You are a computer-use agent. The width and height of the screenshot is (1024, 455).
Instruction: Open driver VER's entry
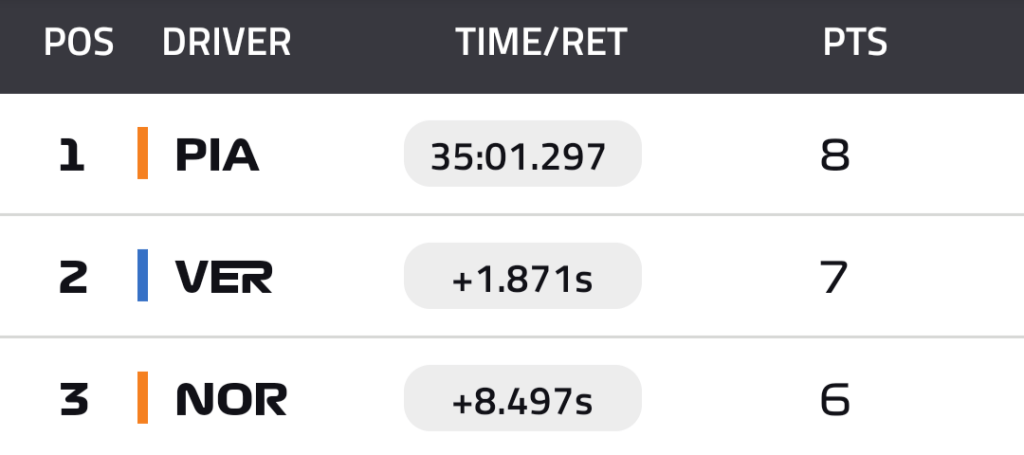point(223,277)
